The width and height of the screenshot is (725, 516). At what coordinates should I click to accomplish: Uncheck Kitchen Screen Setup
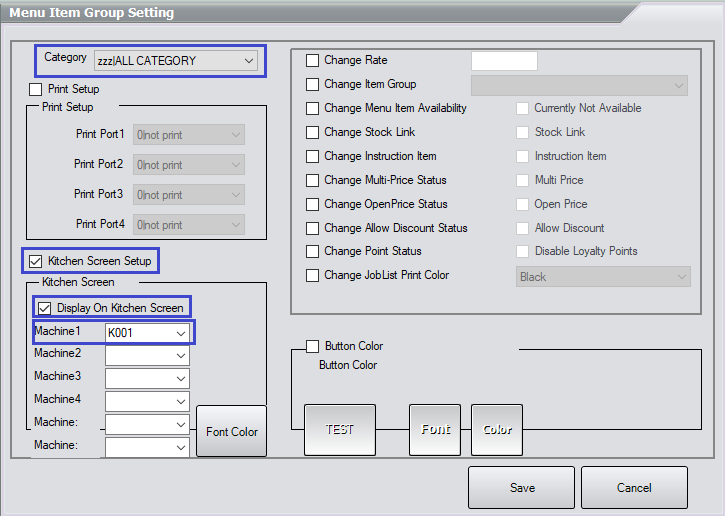coord(36,261)
